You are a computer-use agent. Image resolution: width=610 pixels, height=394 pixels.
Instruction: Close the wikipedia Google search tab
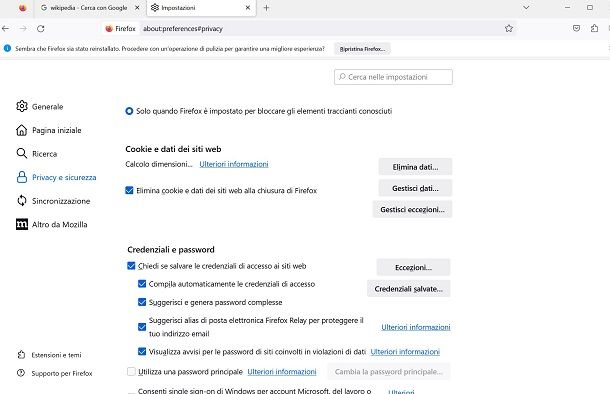click(x=137, y=8)
